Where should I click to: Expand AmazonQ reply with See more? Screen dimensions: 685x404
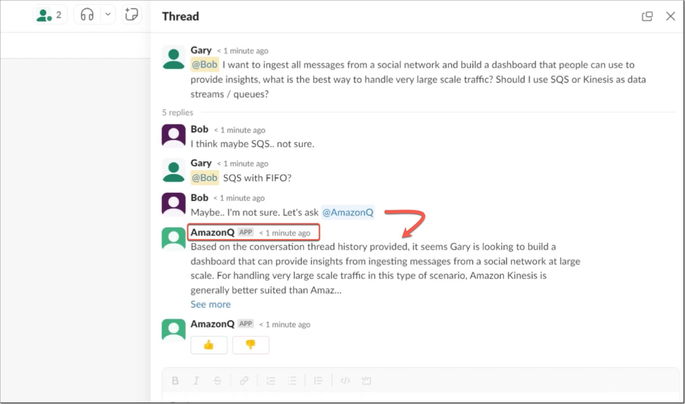pyautogui.click(x=211, y=304)
